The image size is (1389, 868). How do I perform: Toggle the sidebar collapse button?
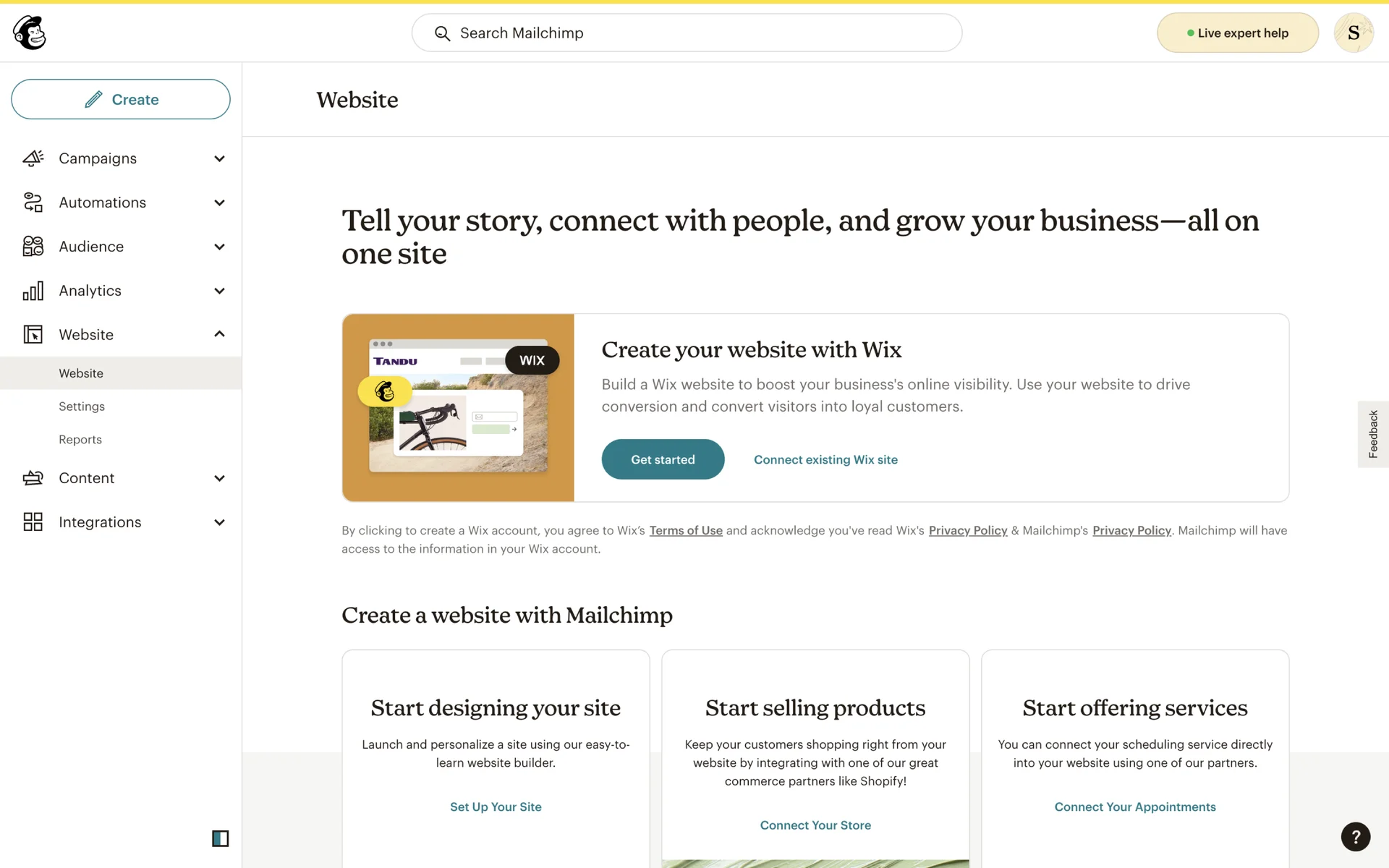220,838
